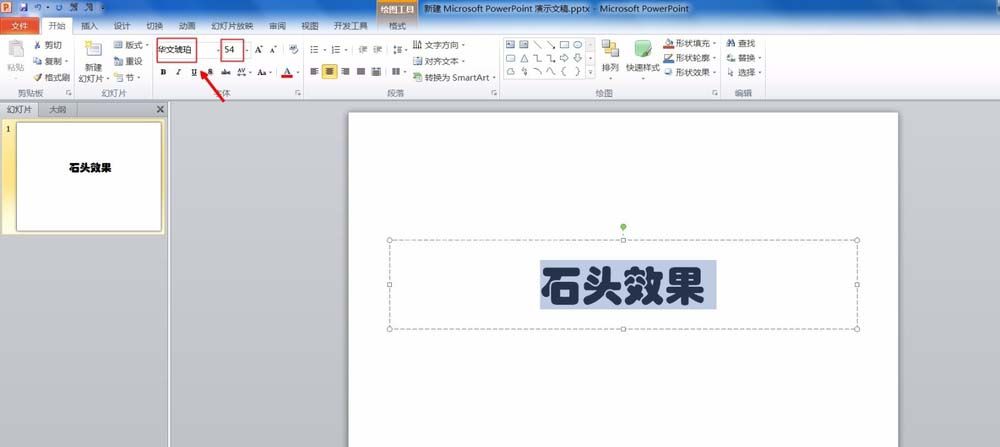
Task: Apply bold formatting with B button
Action: coord(163,72)
